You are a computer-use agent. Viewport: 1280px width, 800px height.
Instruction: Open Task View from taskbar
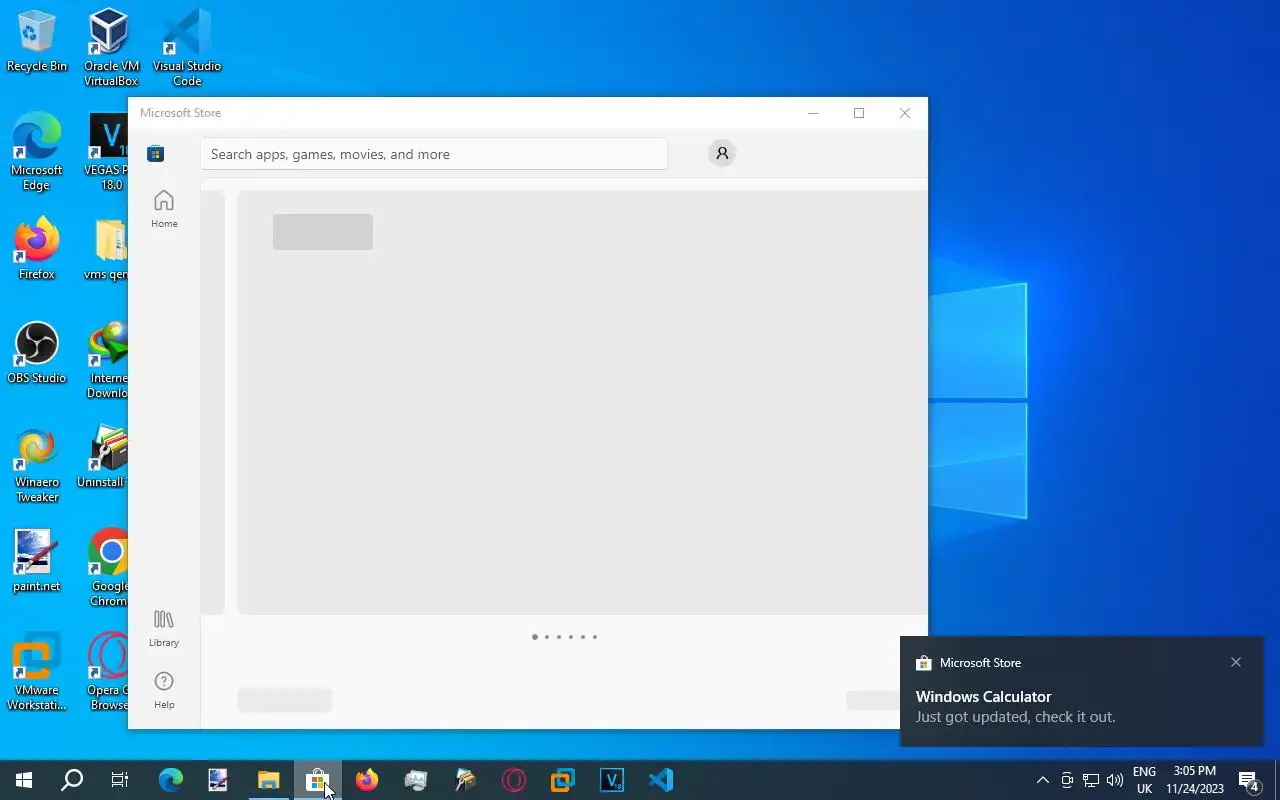pyautogui.click(x=120, y=780)
